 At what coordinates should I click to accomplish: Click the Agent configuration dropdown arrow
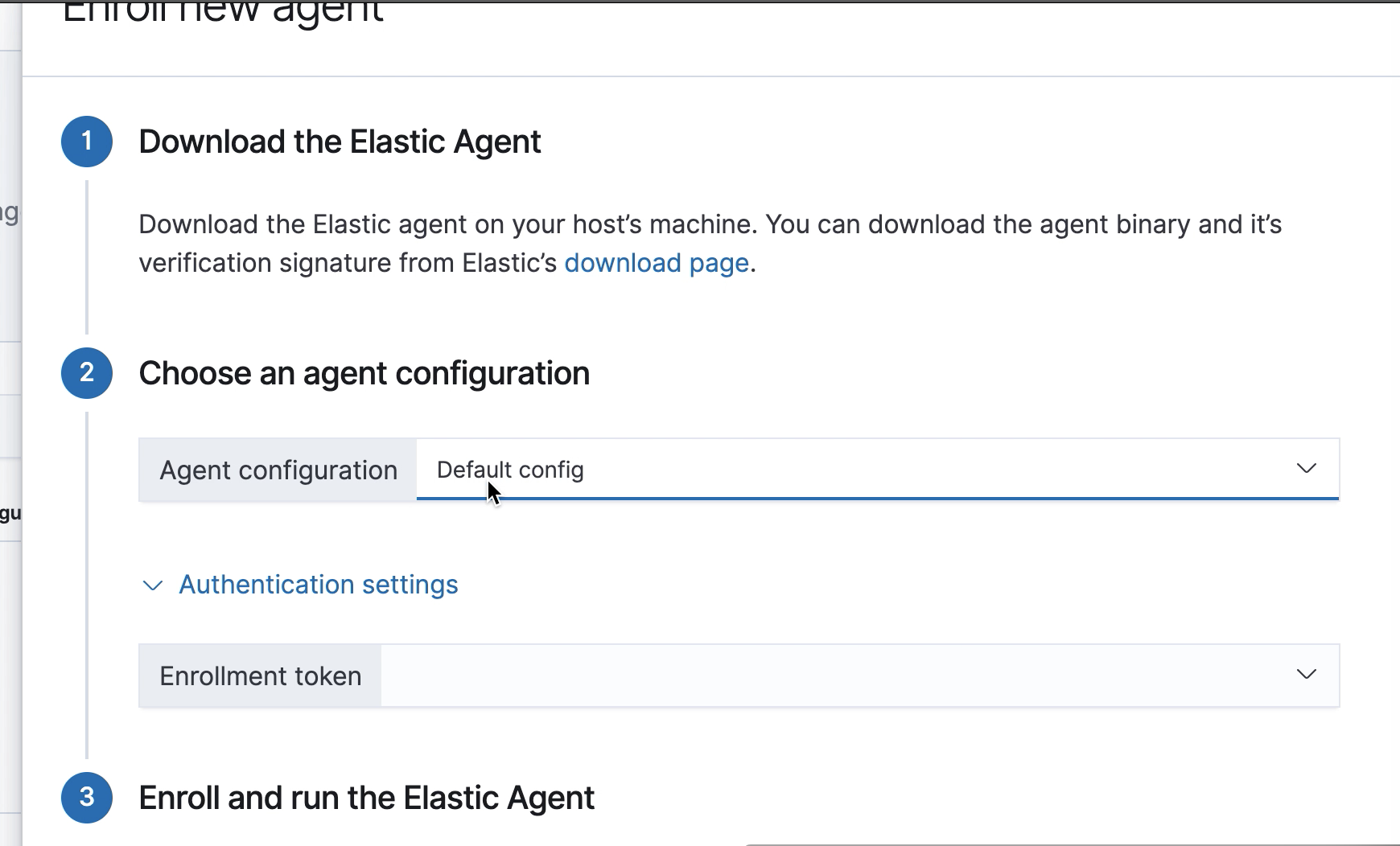coord(1306,469)
